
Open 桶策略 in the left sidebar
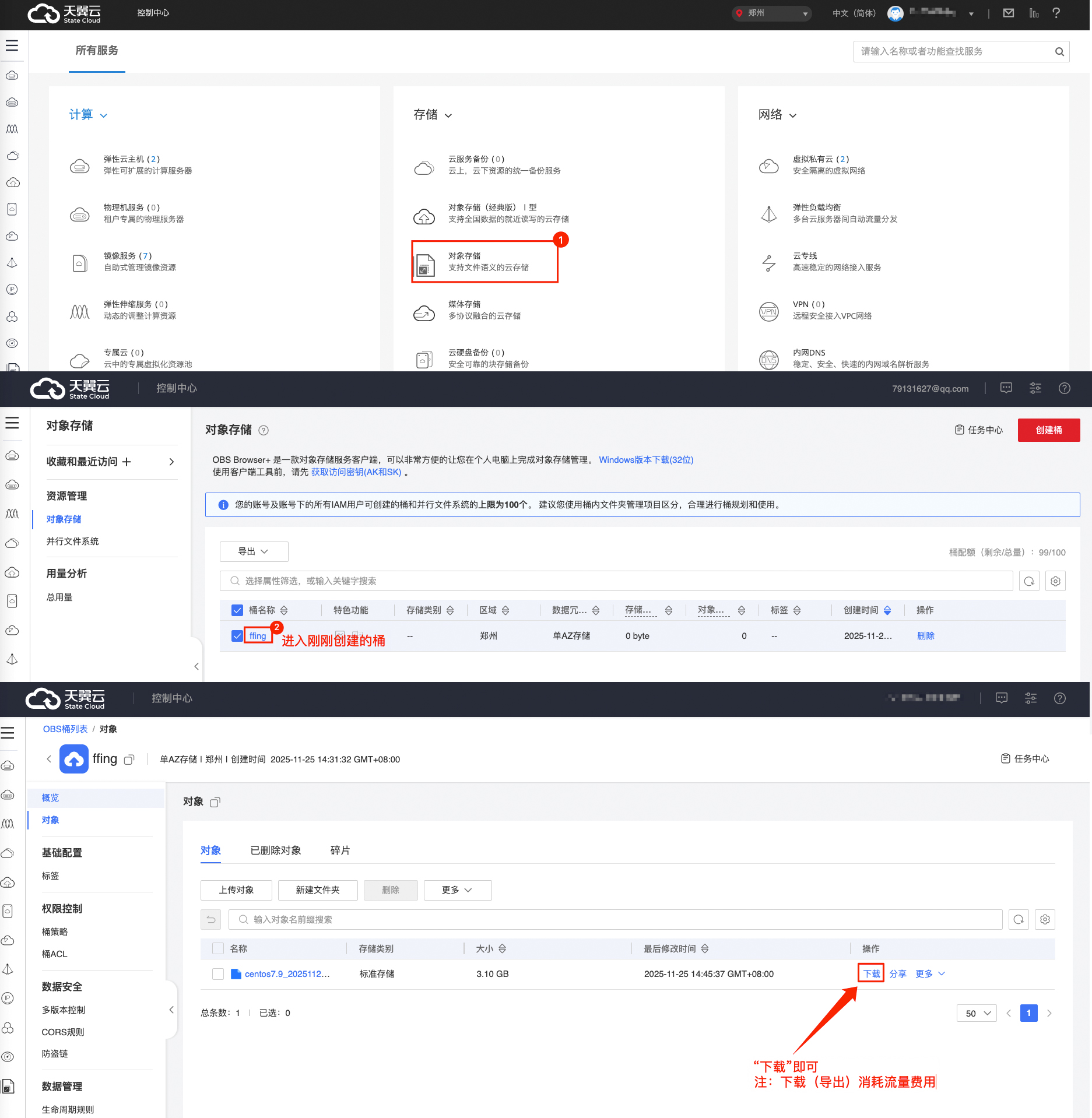pyautogui.click(x=55, y=932)
